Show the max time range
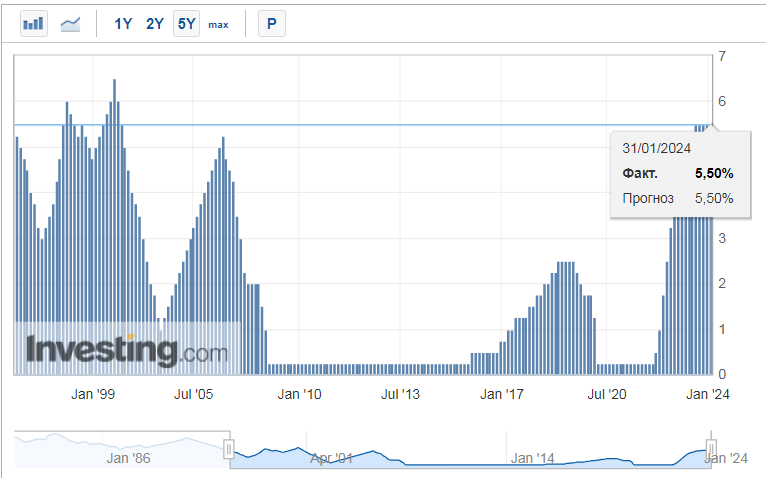The width and height of the screenshot is (766, 487). click(218, 24)
